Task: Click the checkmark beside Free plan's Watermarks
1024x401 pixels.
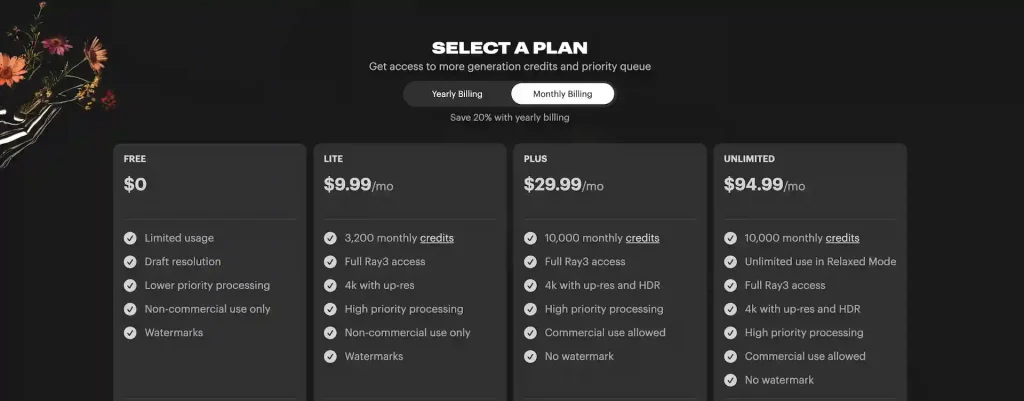Action: (130, 332)
